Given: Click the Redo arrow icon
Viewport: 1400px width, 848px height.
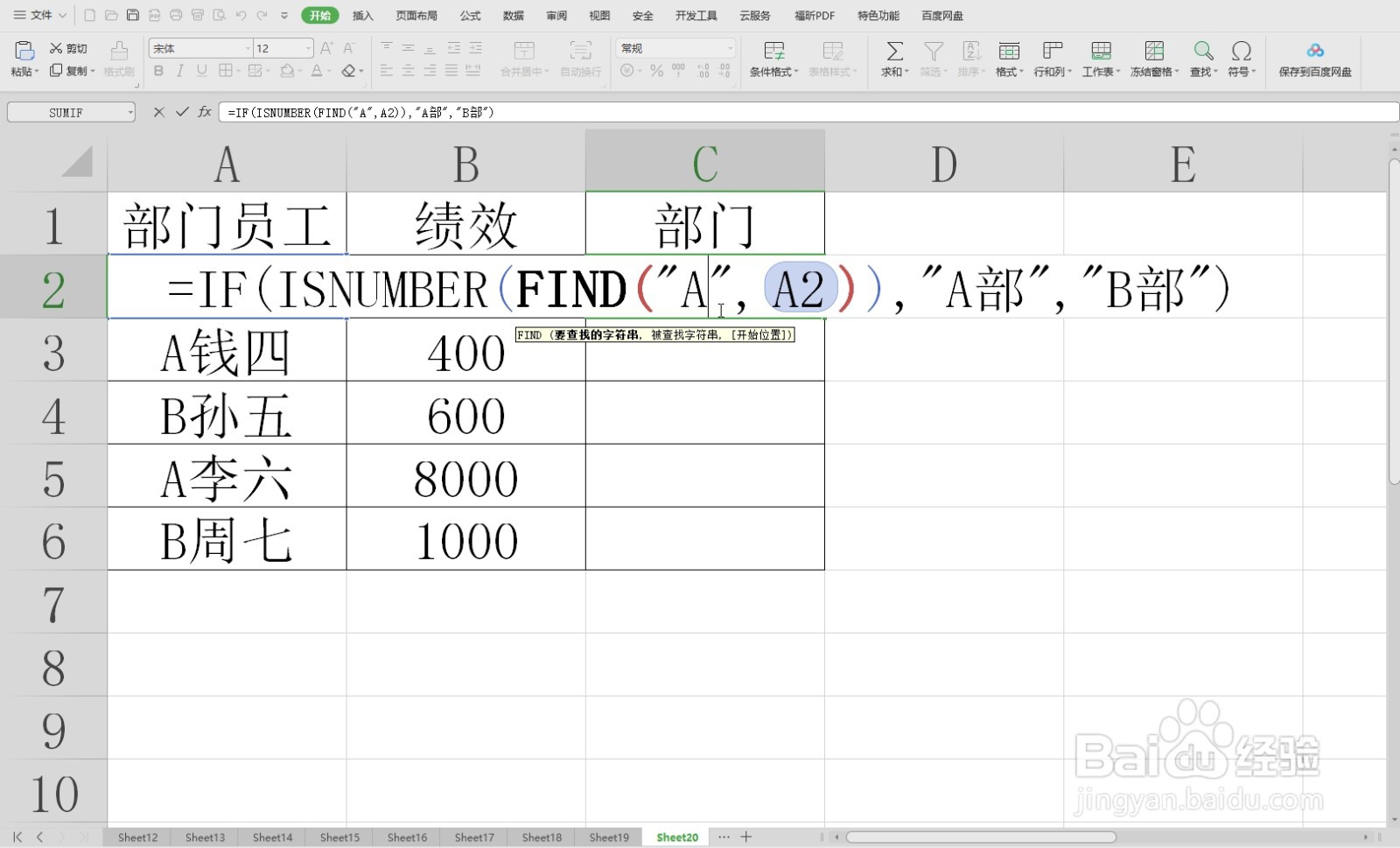Looking at the screenshot, I should coord(262,15).
